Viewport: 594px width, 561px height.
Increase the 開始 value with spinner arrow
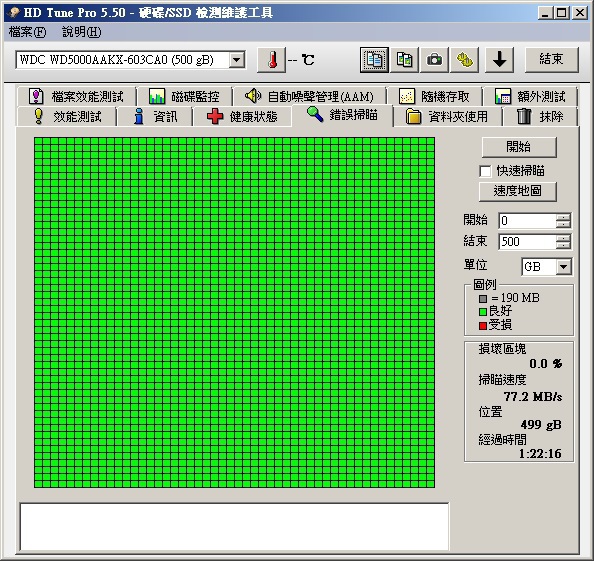point(563,217)
